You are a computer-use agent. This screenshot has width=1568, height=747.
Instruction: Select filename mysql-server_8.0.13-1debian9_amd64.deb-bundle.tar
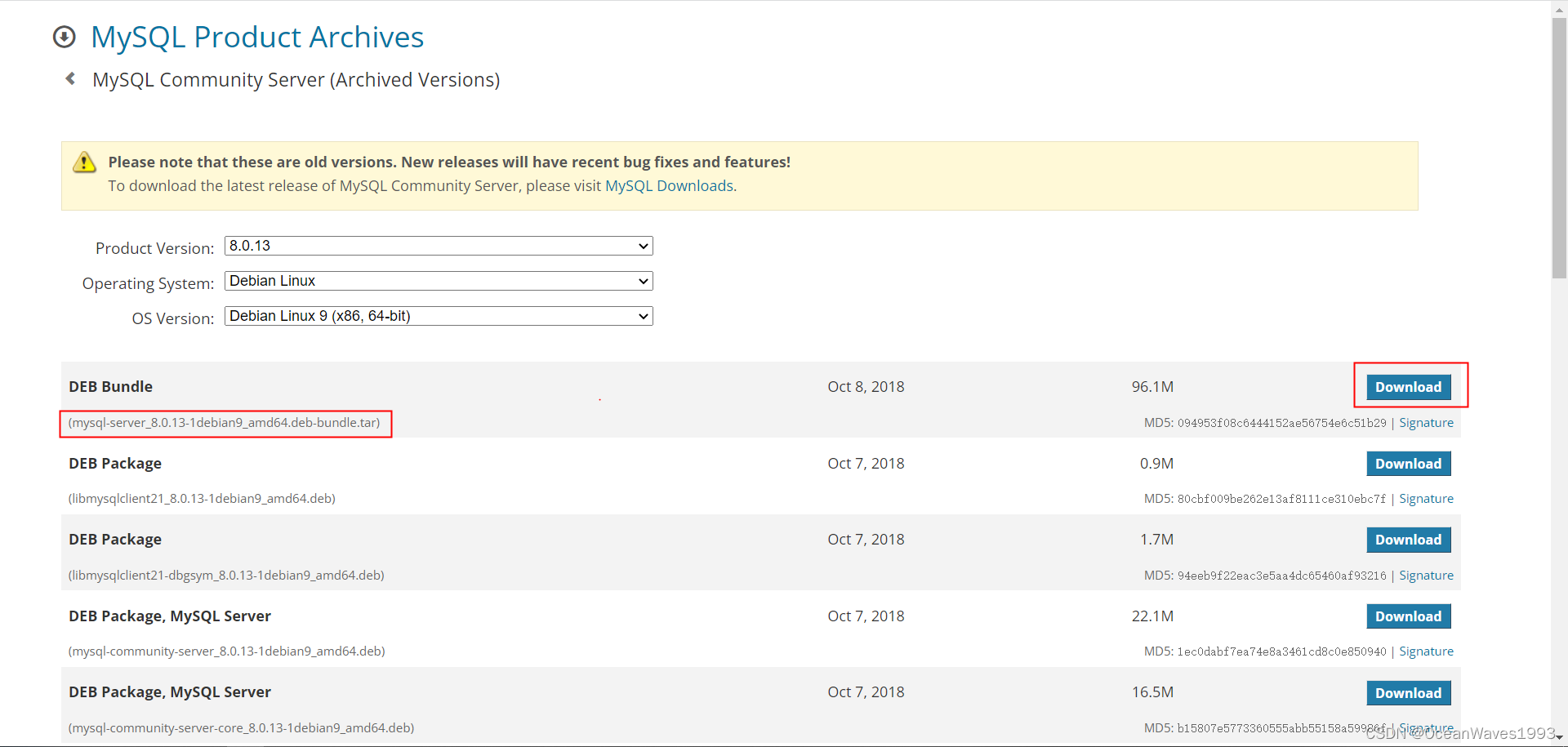point(225,423)
